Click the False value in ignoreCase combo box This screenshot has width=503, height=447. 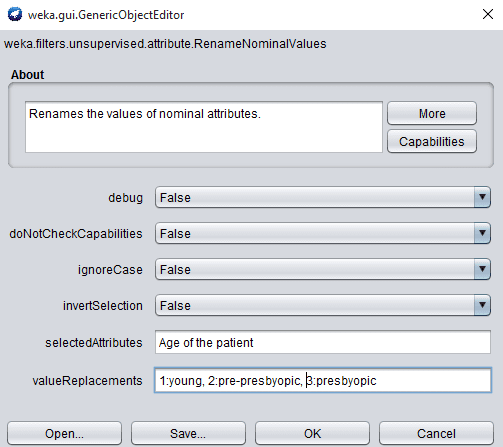(x=175, y=270)
